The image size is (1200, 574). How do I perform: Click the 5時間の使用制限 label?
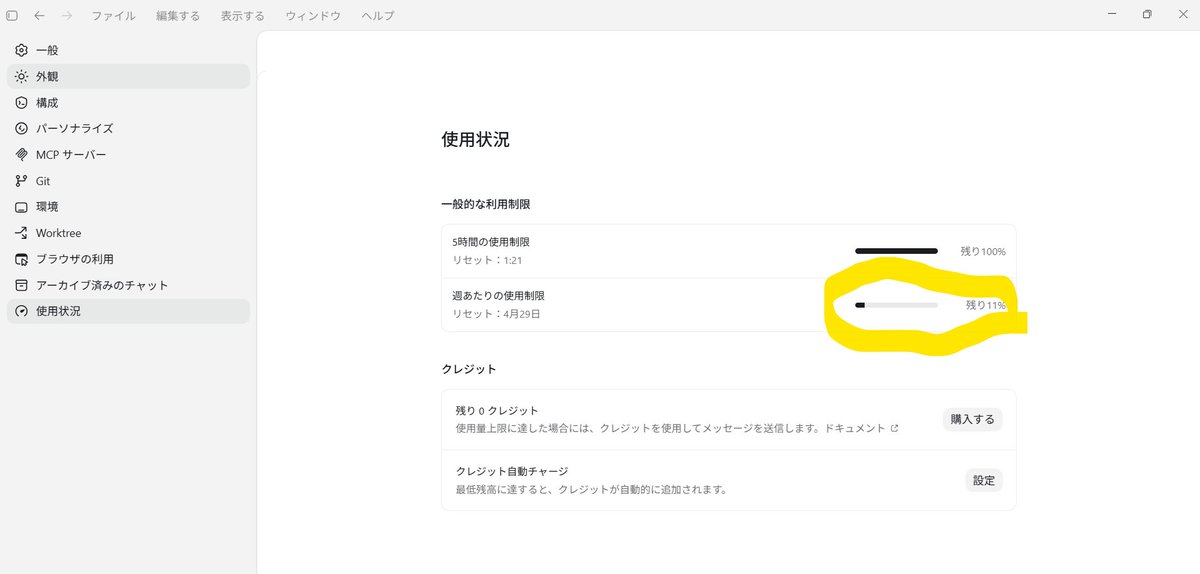492,242
